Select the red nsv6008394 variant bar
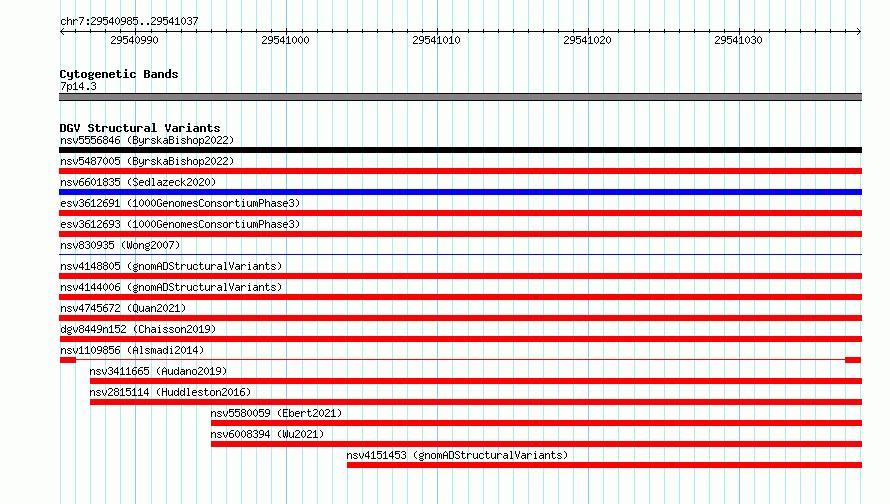The width and height of the screenshot is (890, 504). 536,444
